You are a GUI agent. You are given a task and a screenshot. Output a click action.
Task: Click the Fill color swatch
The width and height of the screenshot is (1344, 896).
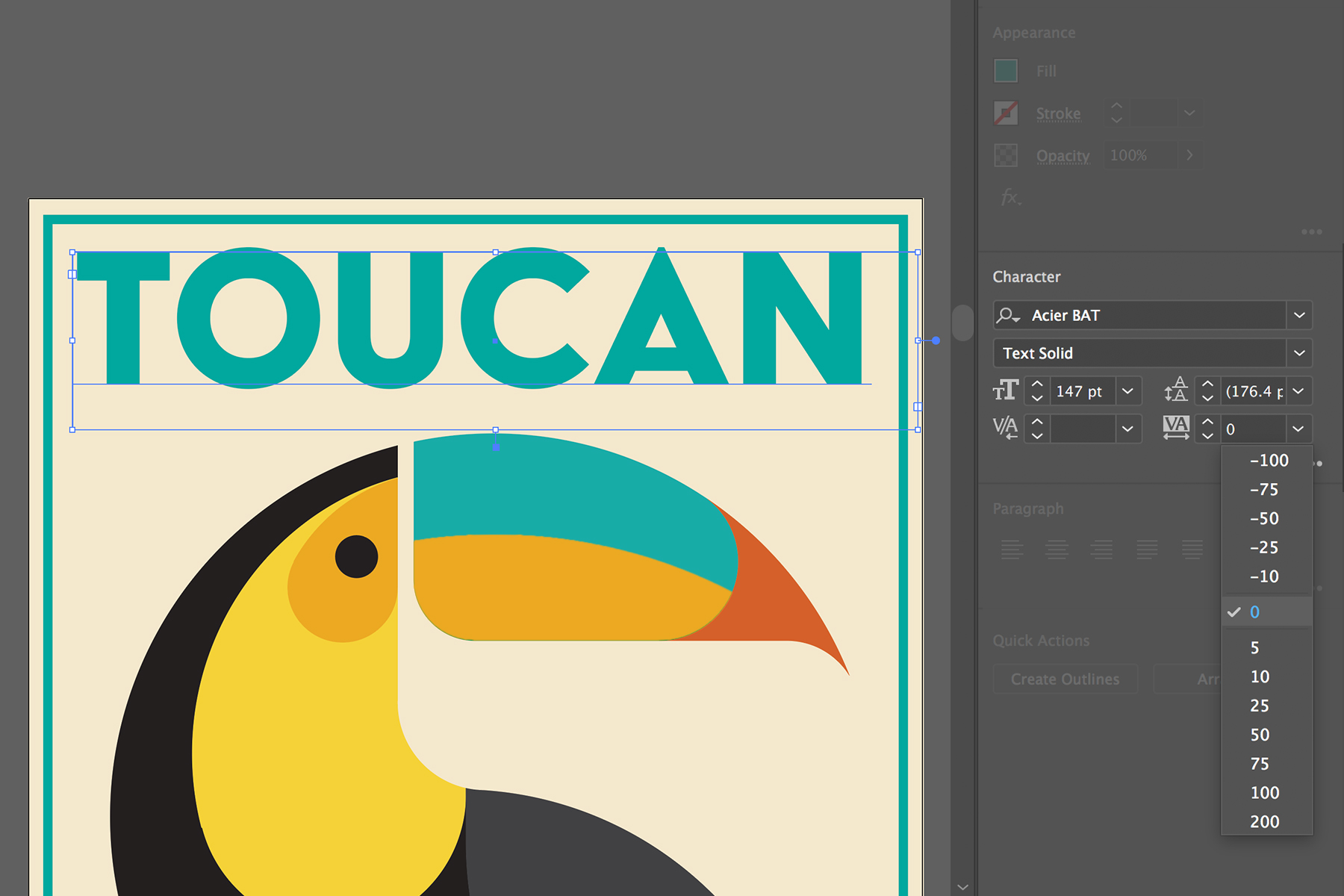(1006, 71)
